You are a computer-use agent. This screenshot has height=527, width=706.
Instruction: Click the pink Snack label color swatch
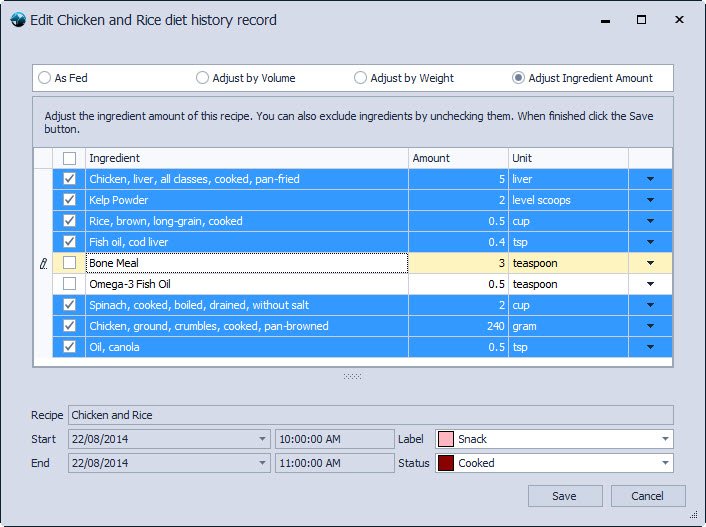pyautogui.click(x=446, y=439)
